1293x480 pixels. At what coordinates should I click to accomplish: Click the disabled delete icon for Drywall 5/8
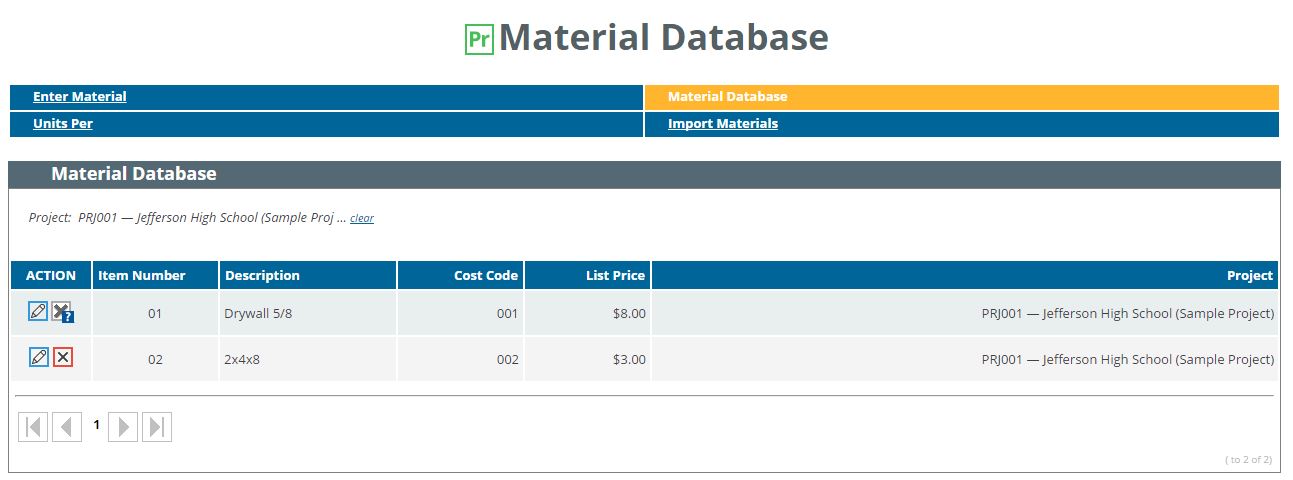click(63, 312)
